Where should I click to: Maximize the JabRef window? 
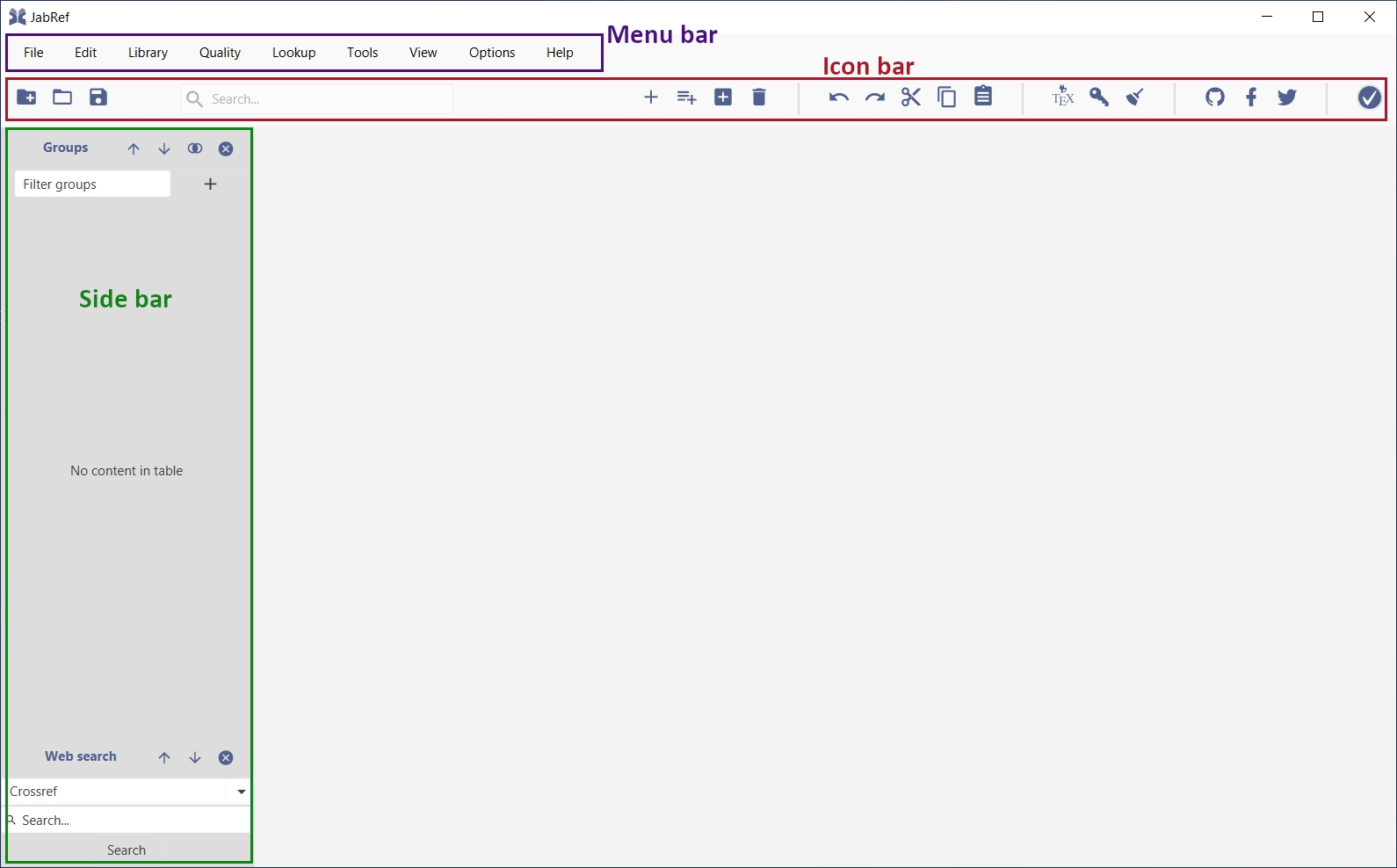coord(1318,17)
